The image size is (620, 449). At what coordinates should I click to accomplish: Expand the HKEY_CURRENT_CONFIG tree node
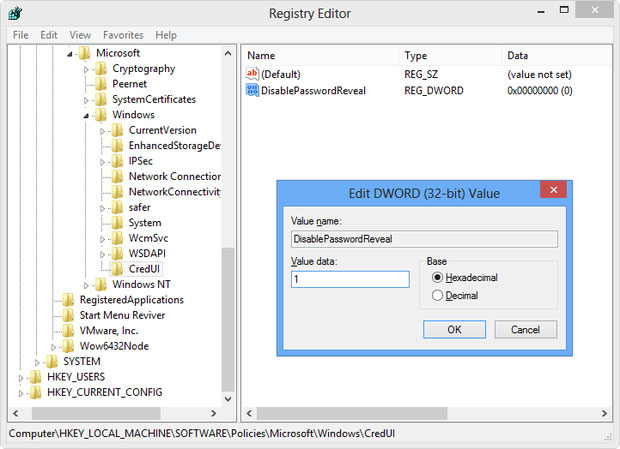click(x=21, y=393)
